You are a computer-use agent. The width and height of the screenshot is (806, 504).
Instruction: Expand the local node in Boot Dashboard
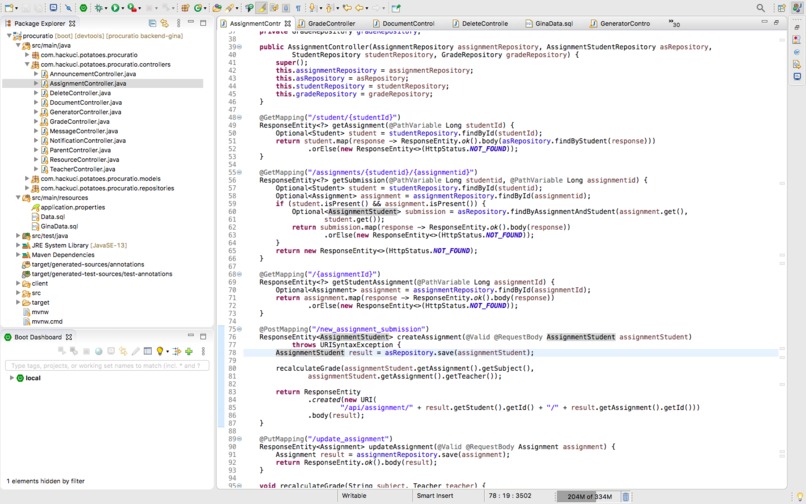point(11,378)
